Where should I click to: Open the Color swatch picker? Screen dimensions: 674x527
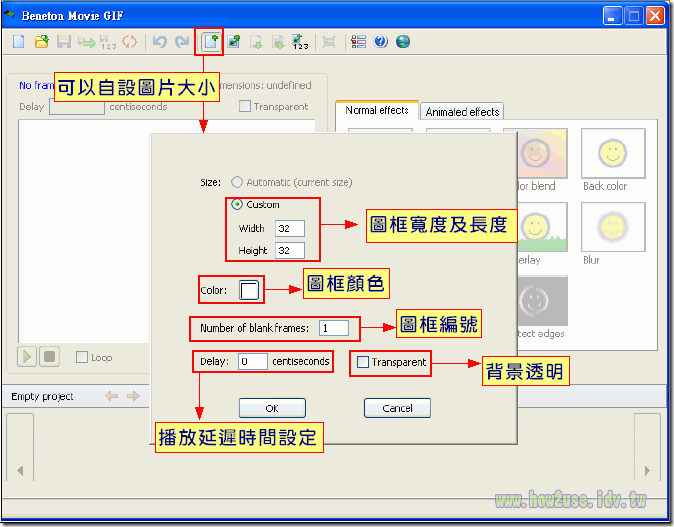tap(249, 290)
